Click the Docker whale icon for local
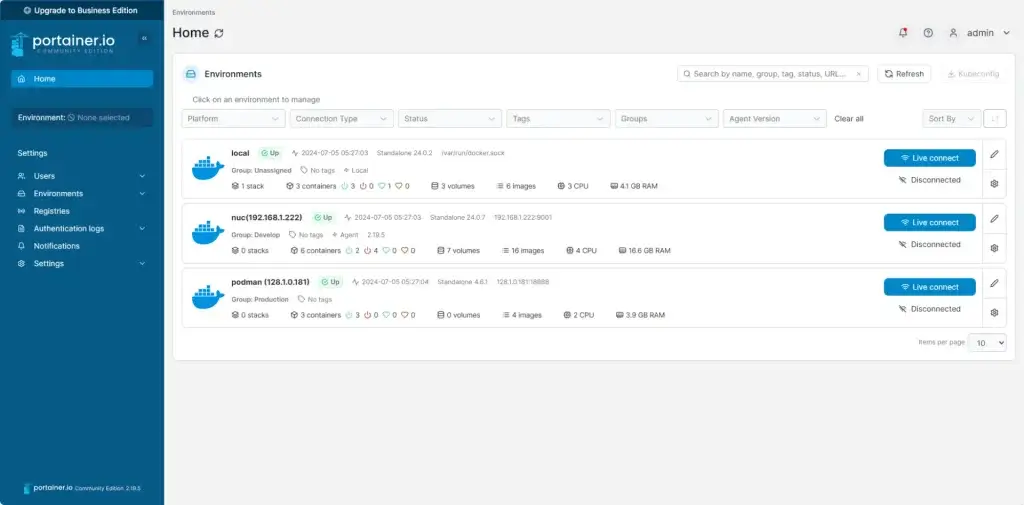The image size is (1024, 505). tap(208, 168)
